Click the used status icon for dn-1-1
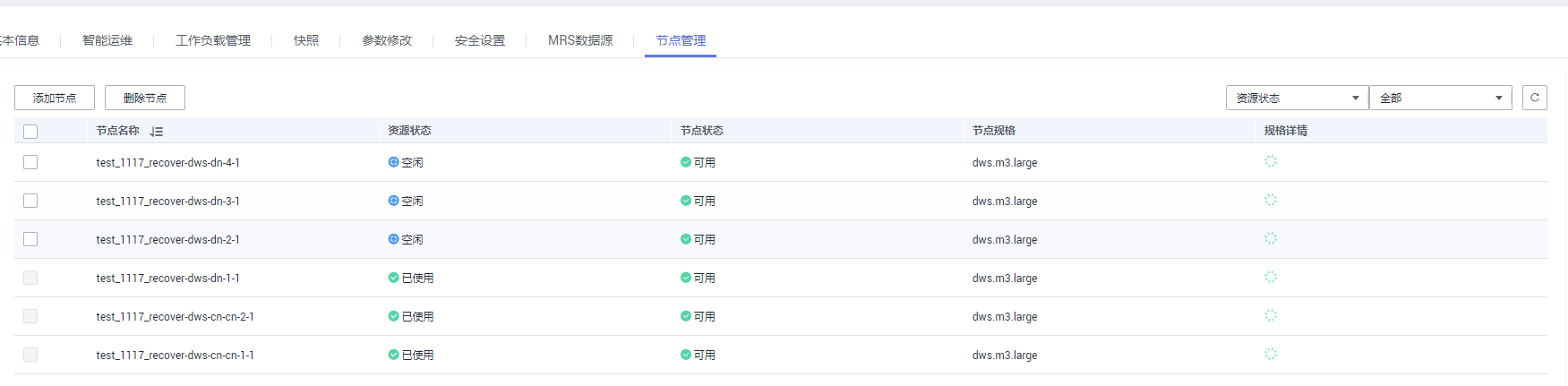This screenshot has height=386, width=1568. 393,278
